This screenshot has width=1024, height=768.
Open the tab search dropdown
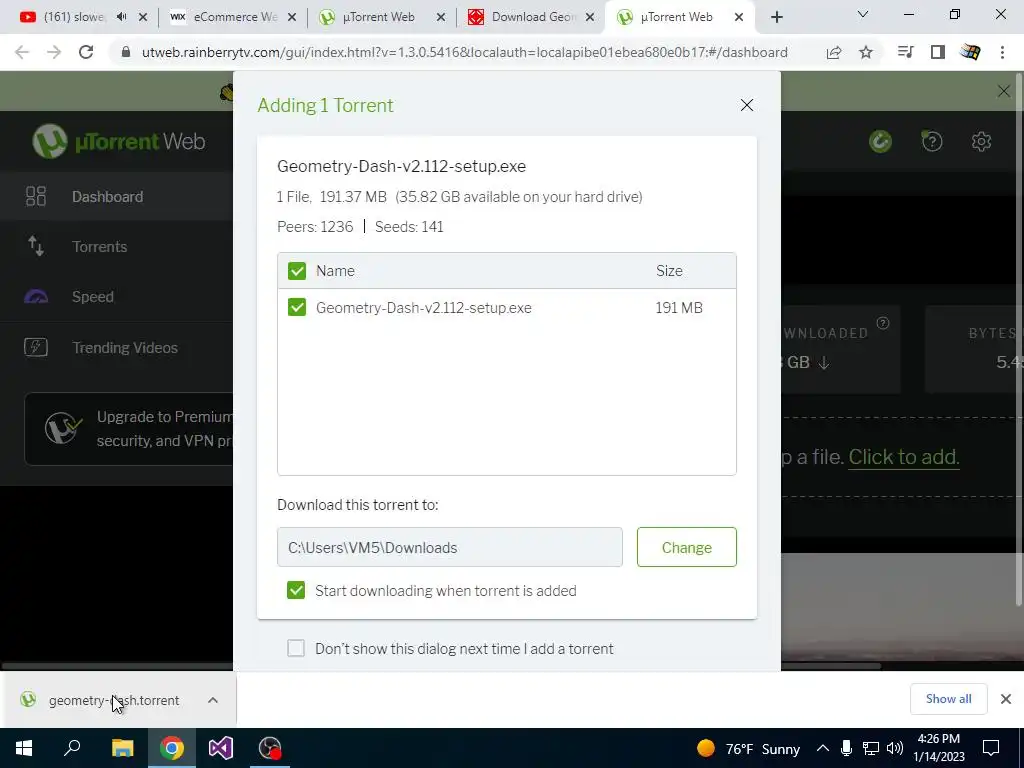coord(863,14)
